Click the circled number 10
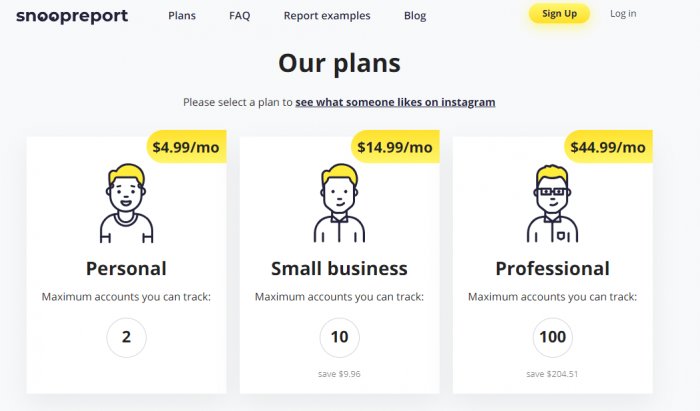The height and width of the screenshot is (411, 700). pos(339,337)
